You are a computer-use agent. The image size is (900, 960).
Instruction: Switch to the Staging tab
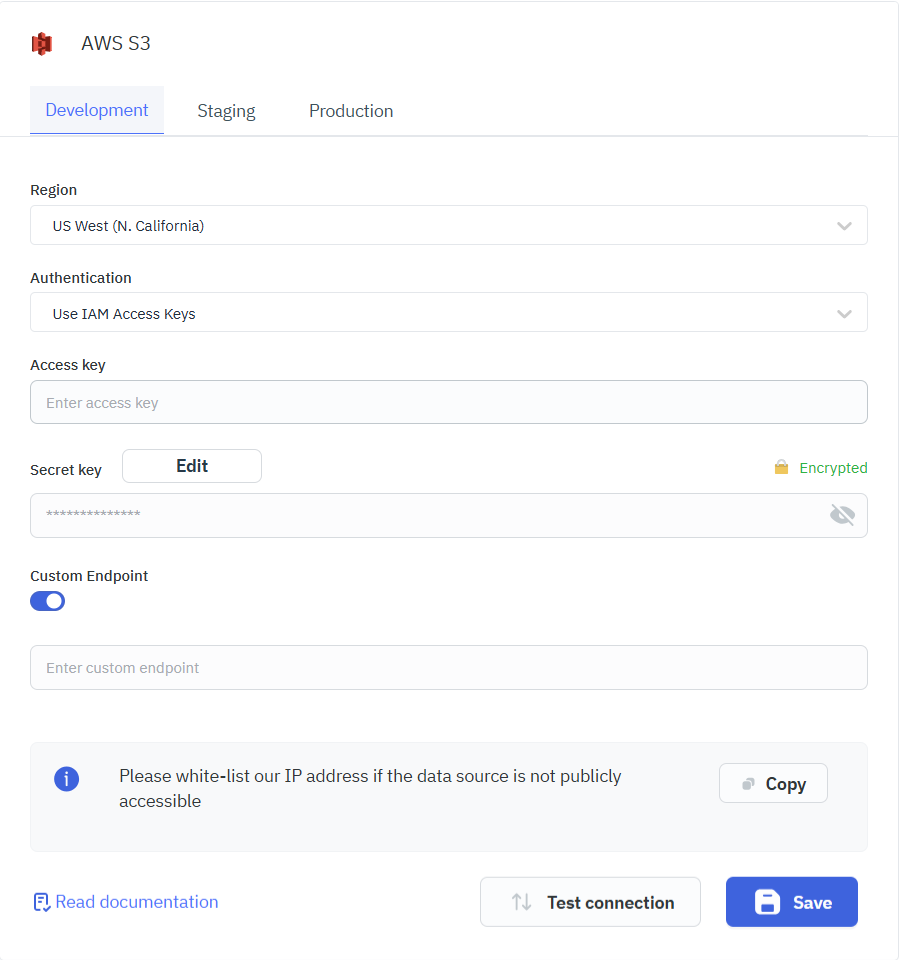point(226,110)
